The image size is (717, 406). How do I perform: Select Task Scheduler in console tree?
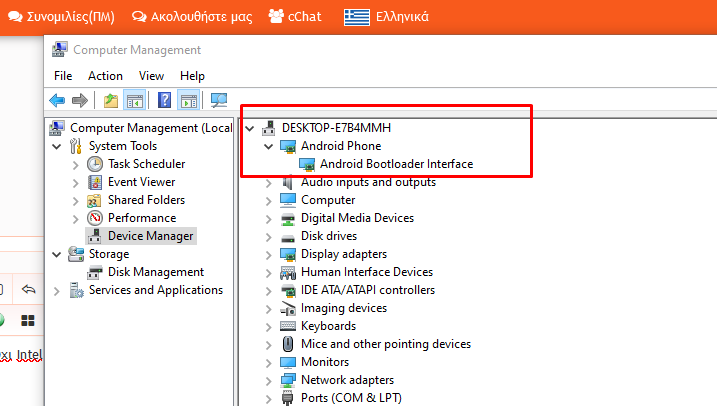click(146, 164)
